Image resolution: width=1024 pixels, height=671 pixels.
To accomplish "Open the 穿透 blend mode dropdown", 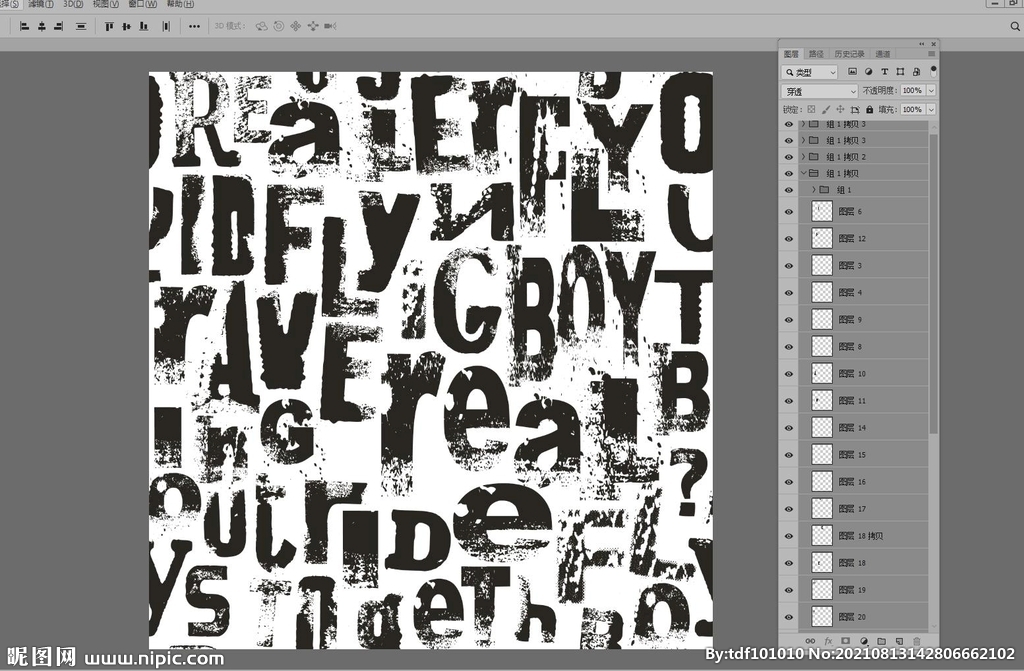I will point(819,91).
